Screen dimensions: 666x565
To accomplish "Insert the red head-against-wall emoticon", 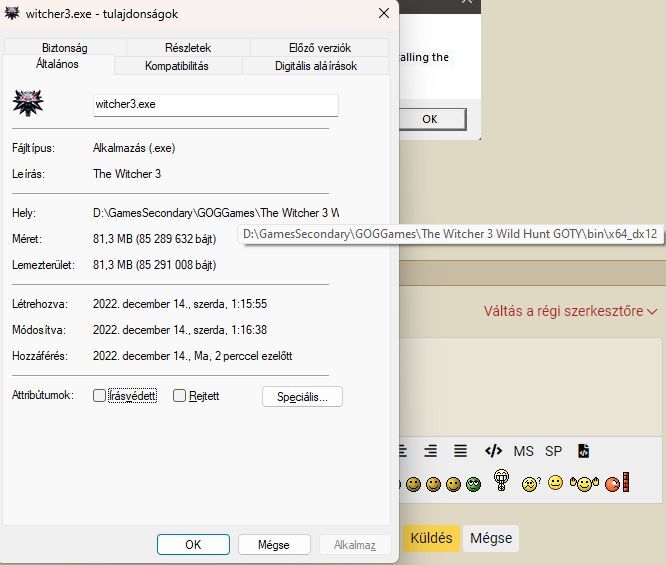I will [617, 483].
